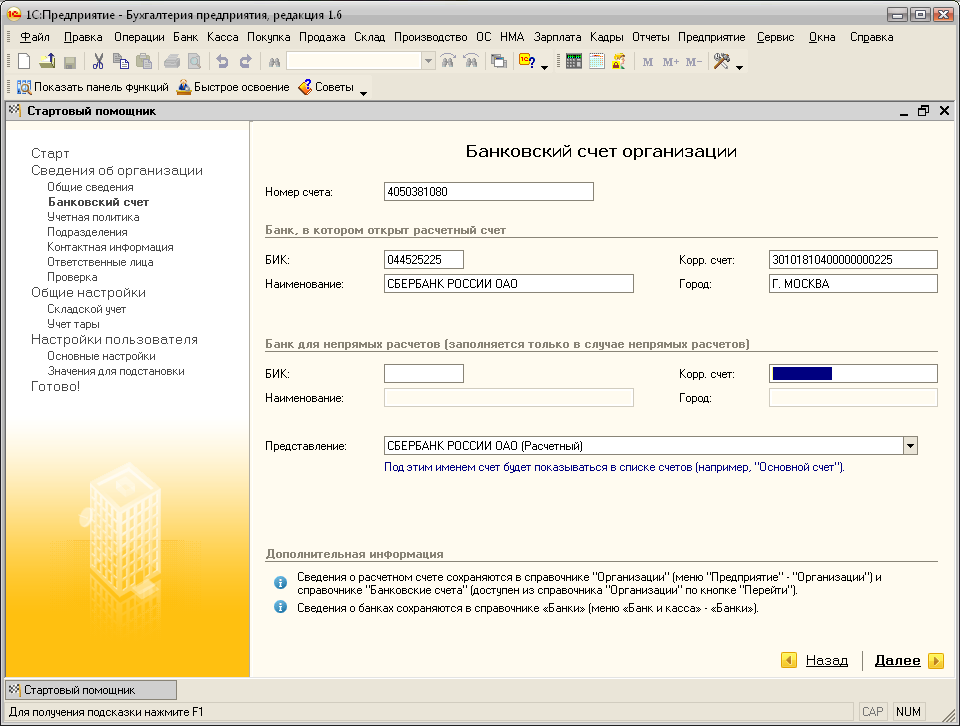Image resolution: width=960 pixels, height=726 pixels.
Task: Click the Save diskette icon
Action: (x=70, y=61)
